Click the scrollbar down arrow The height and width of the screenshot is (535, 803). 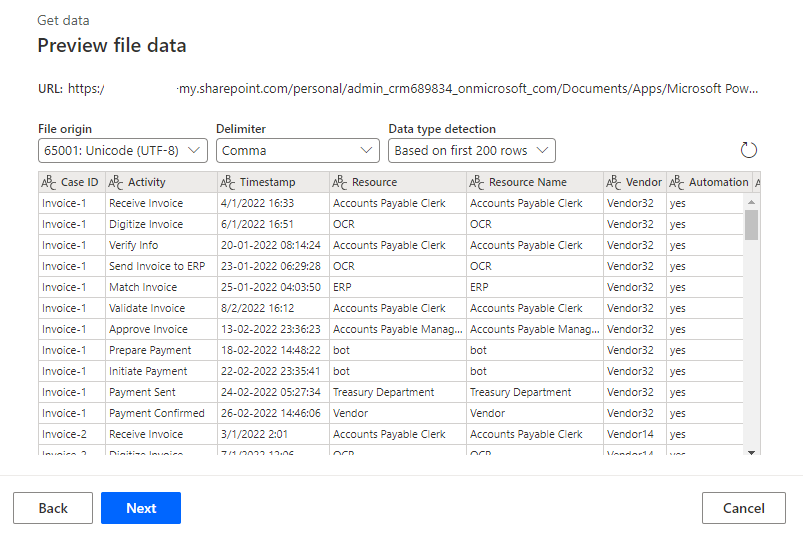coord(751,453)
